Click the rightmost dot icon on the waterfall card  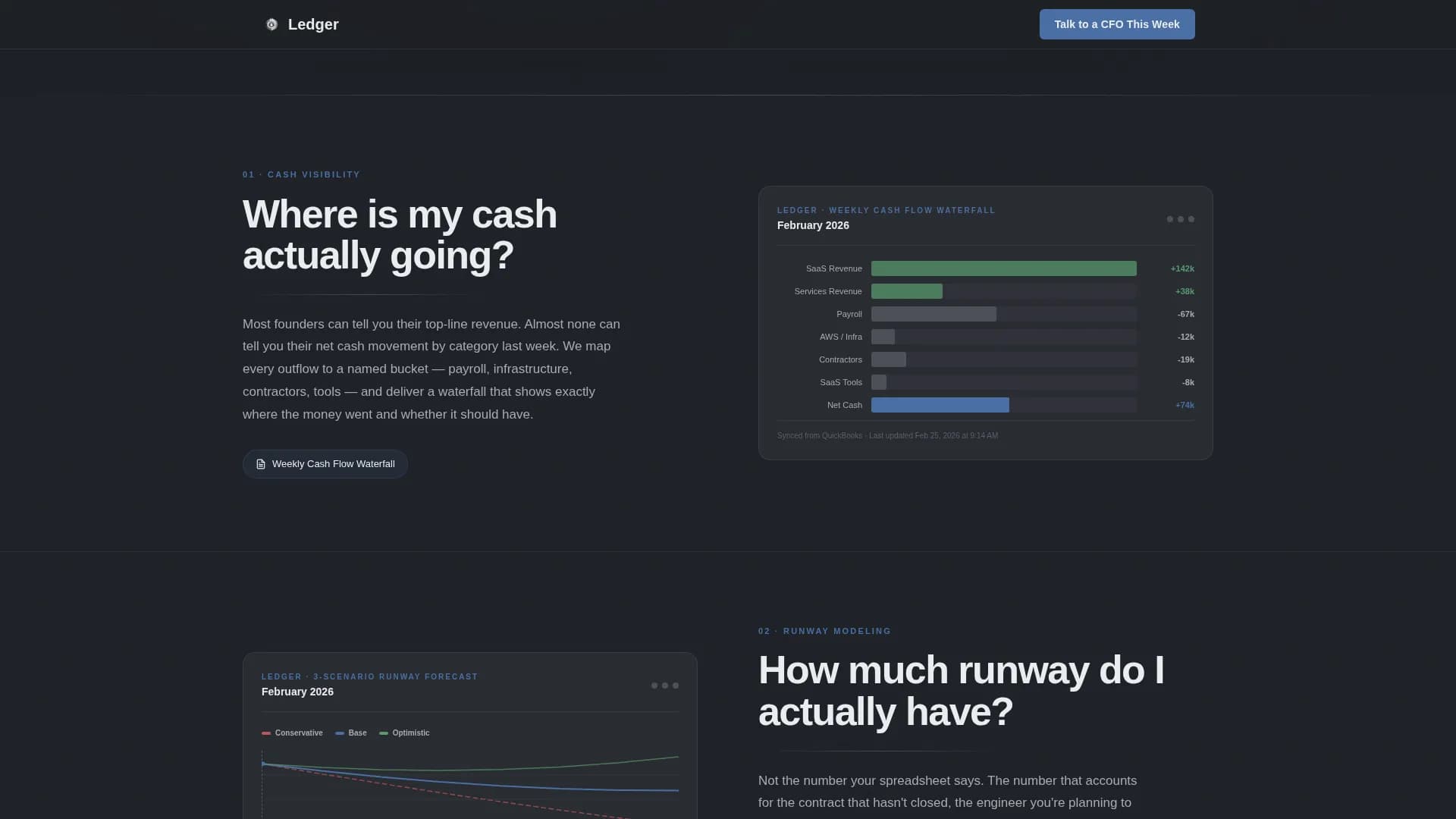(x=1190, y=219)
